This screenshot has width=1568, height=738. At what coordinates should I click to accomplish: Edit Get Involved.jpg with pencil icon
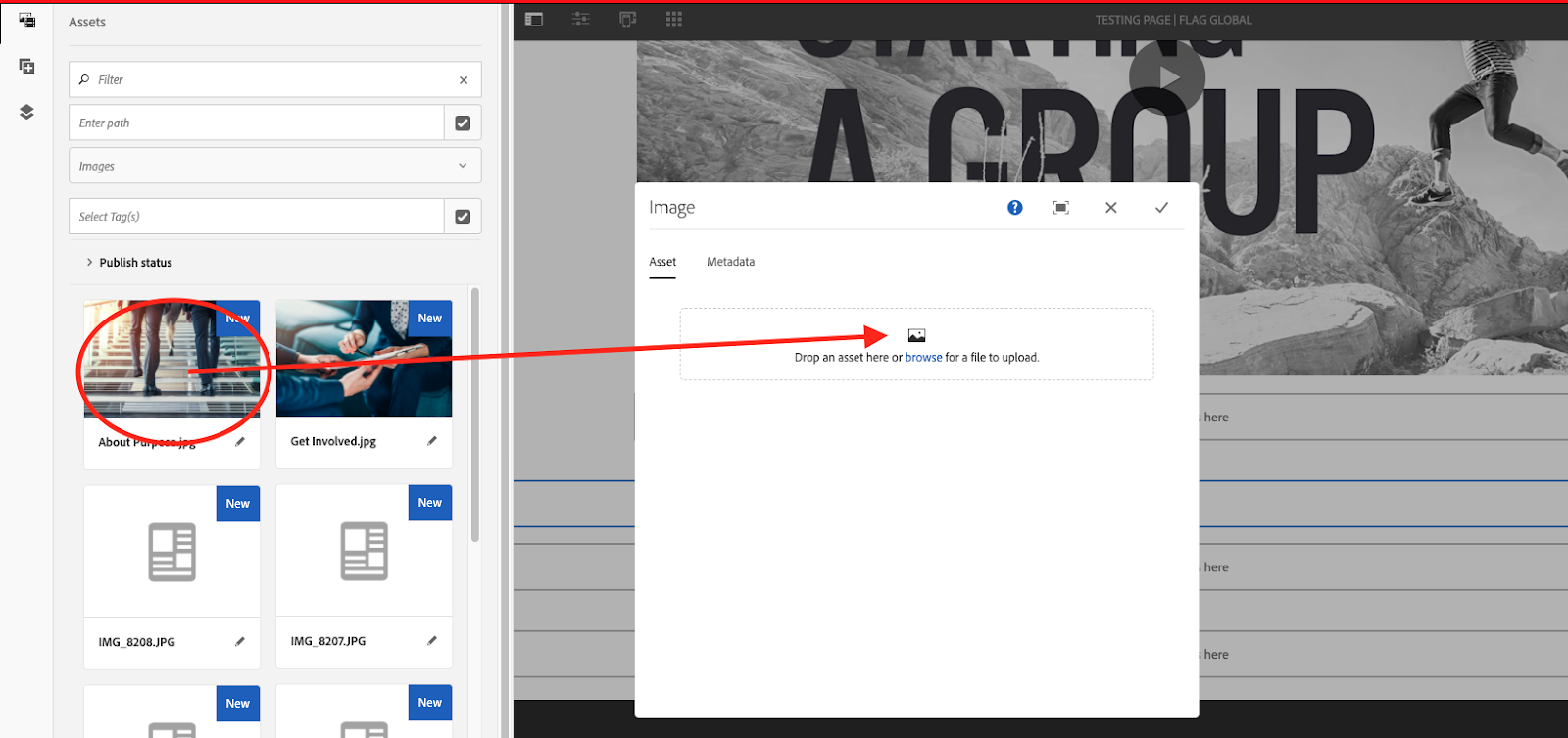point(432,441)
